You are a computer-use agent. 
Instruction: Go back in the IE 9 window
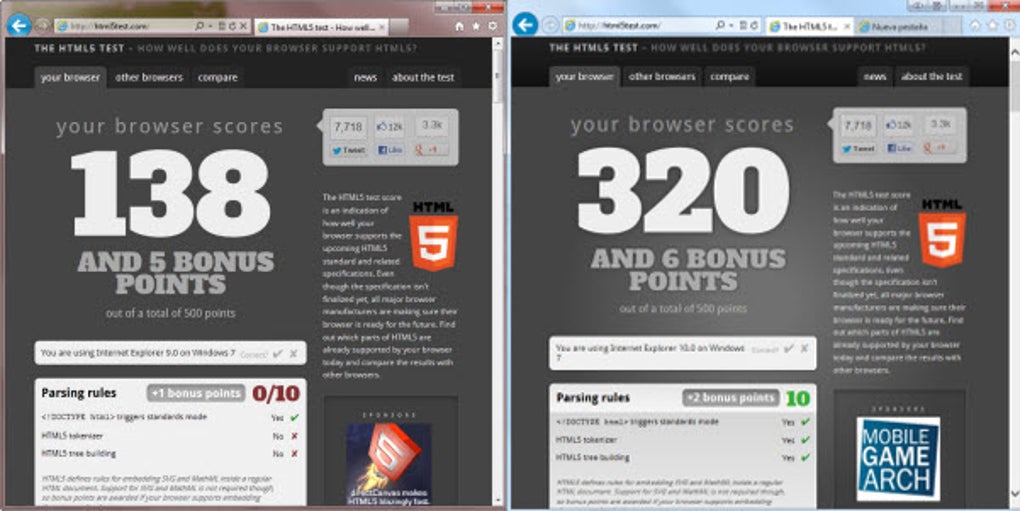tap(19, 26)
